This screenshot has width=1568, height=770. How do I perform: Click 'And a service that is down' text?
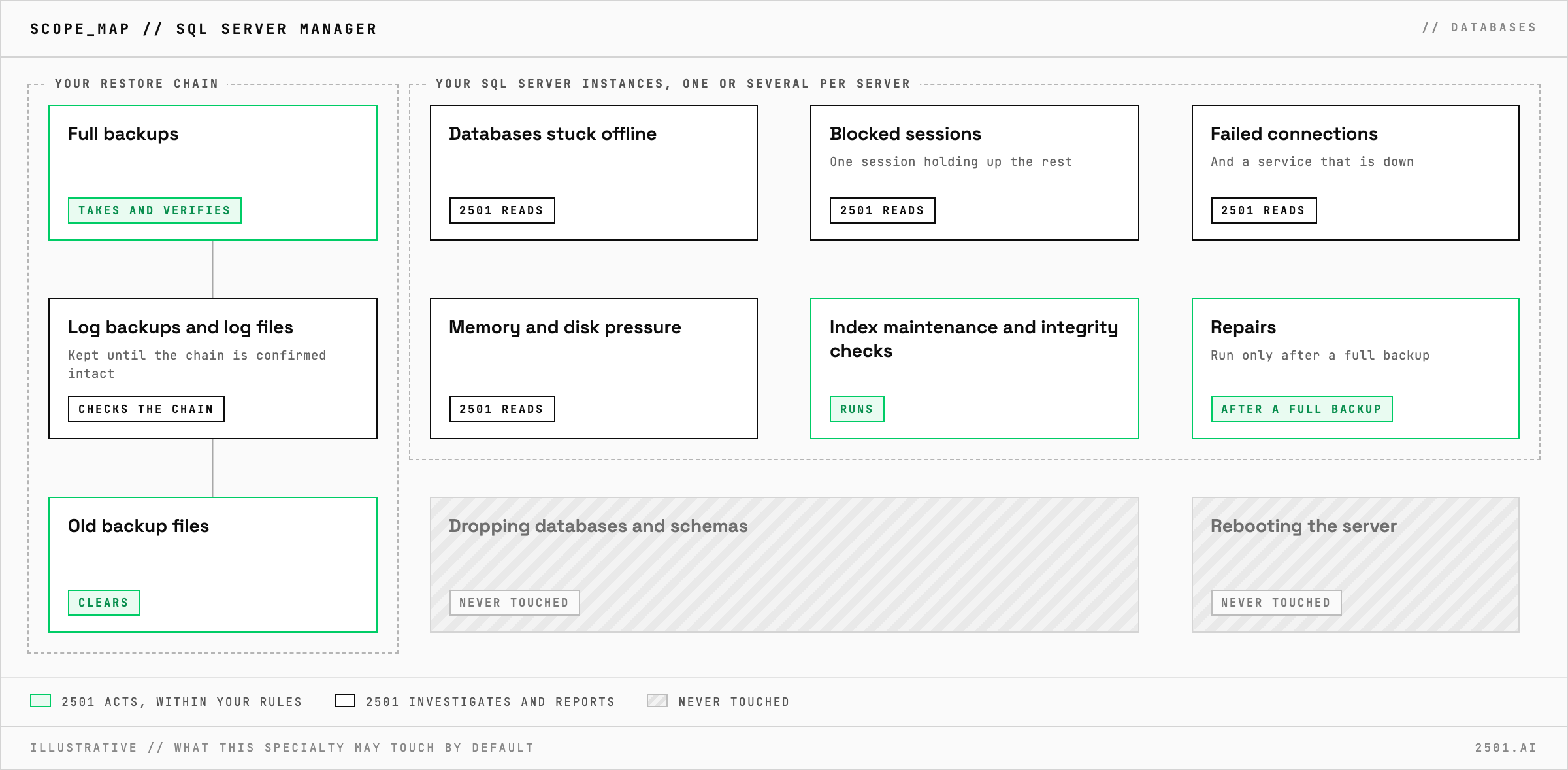coord(1313,161)
